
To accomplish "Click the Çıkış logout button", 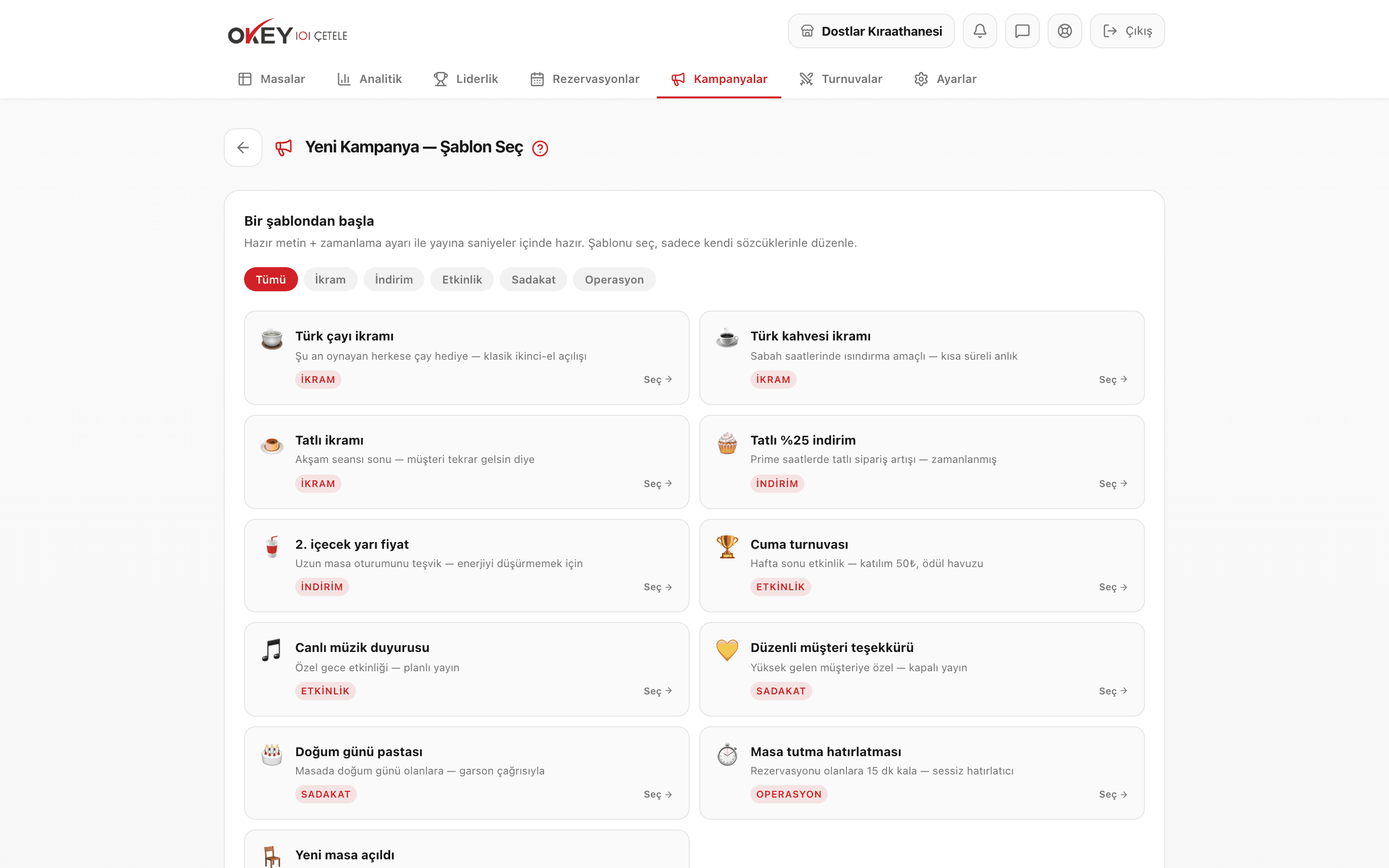I will [1127, 31].
